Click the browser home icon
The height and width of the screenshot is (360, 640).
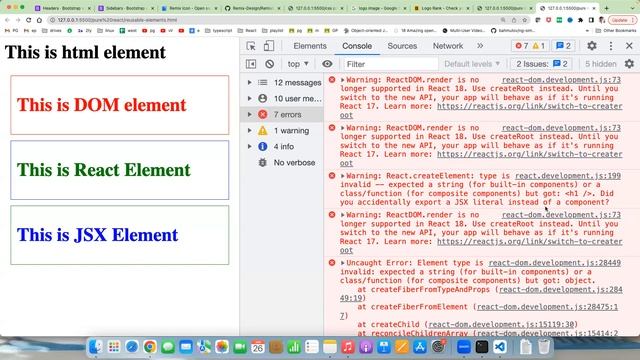pos(39,20)
